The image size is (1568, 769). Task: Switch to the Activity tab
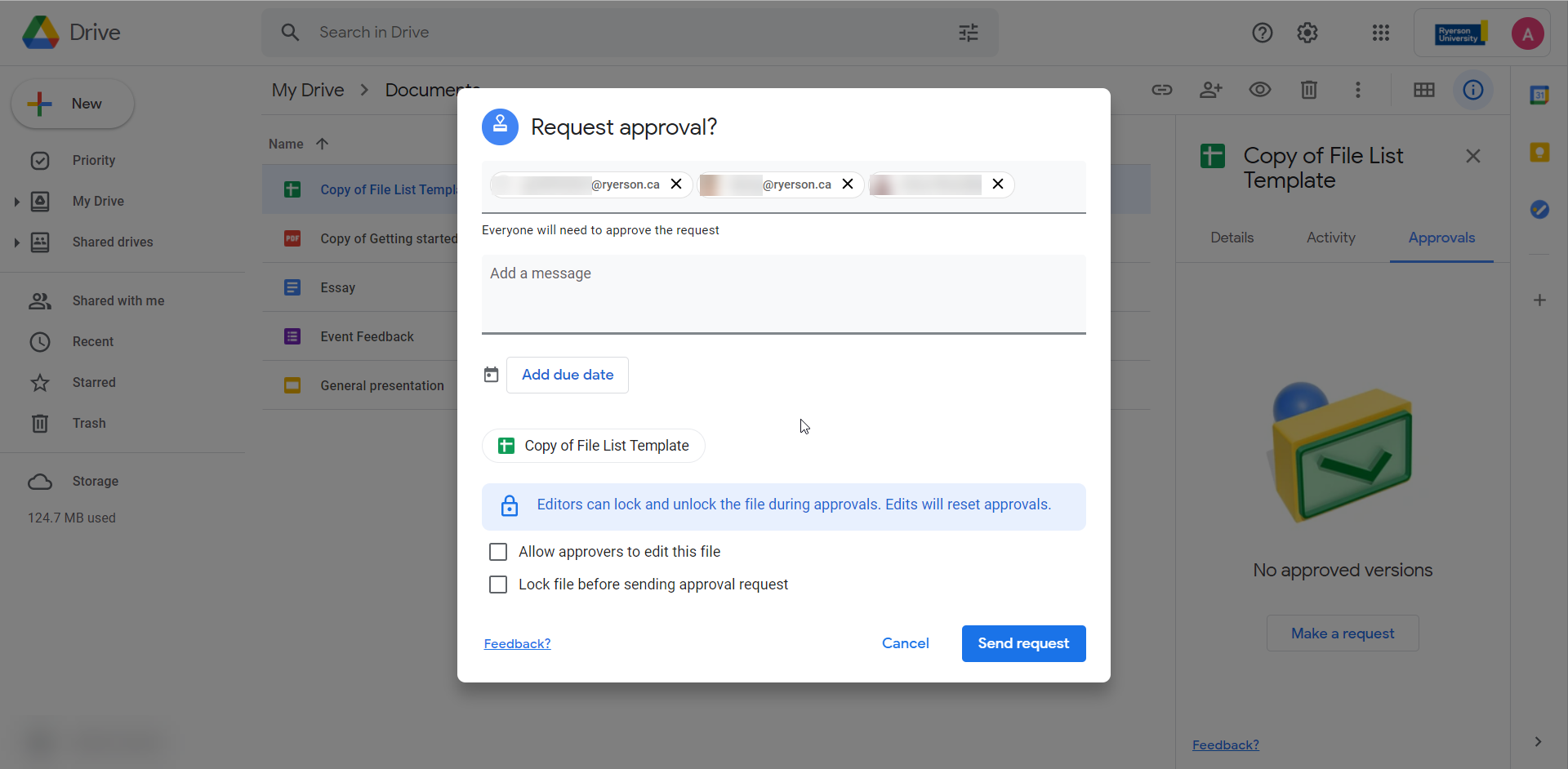[x=1330, y=238]
